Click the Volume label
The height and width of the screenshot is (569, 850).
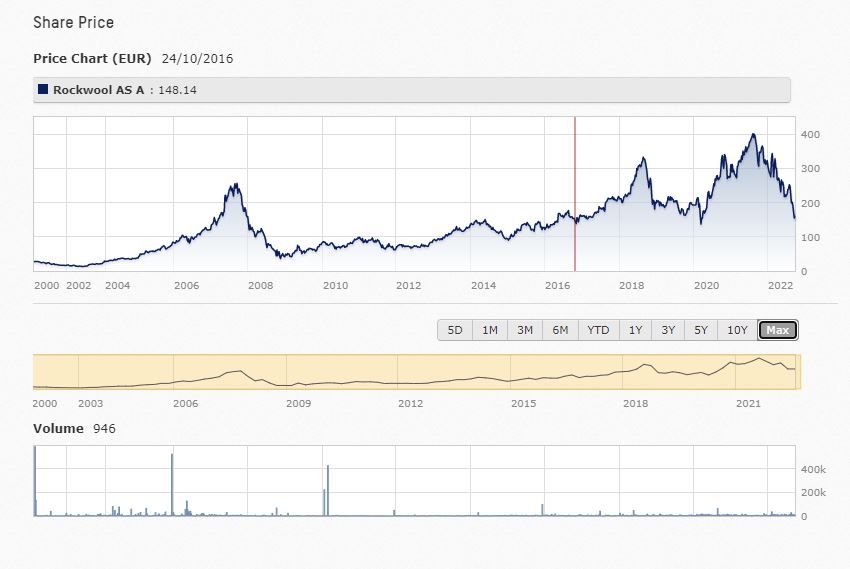tap(58, 428)
